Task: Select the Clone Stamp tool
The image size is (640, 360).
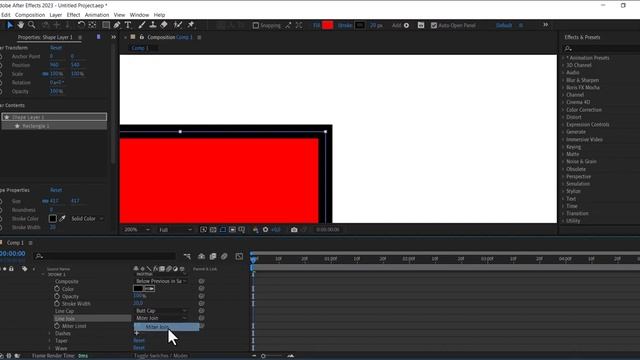Action: [x=153, y=25]
